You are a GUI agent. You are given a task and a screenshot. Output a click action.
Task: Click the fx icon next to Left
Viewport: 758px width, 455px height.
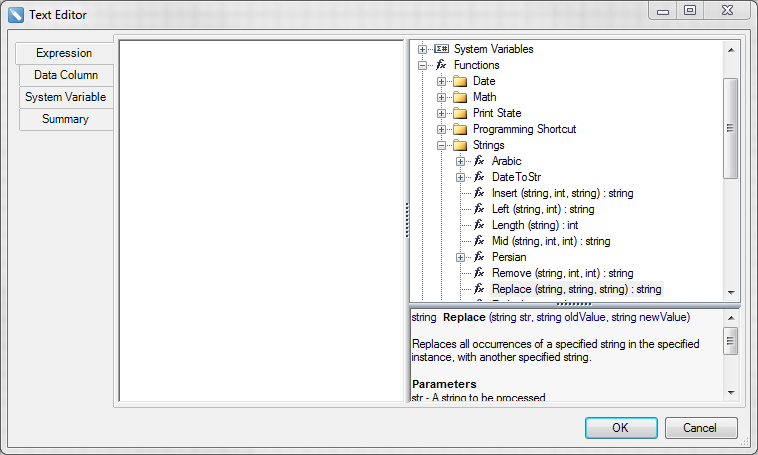(479, 209)
